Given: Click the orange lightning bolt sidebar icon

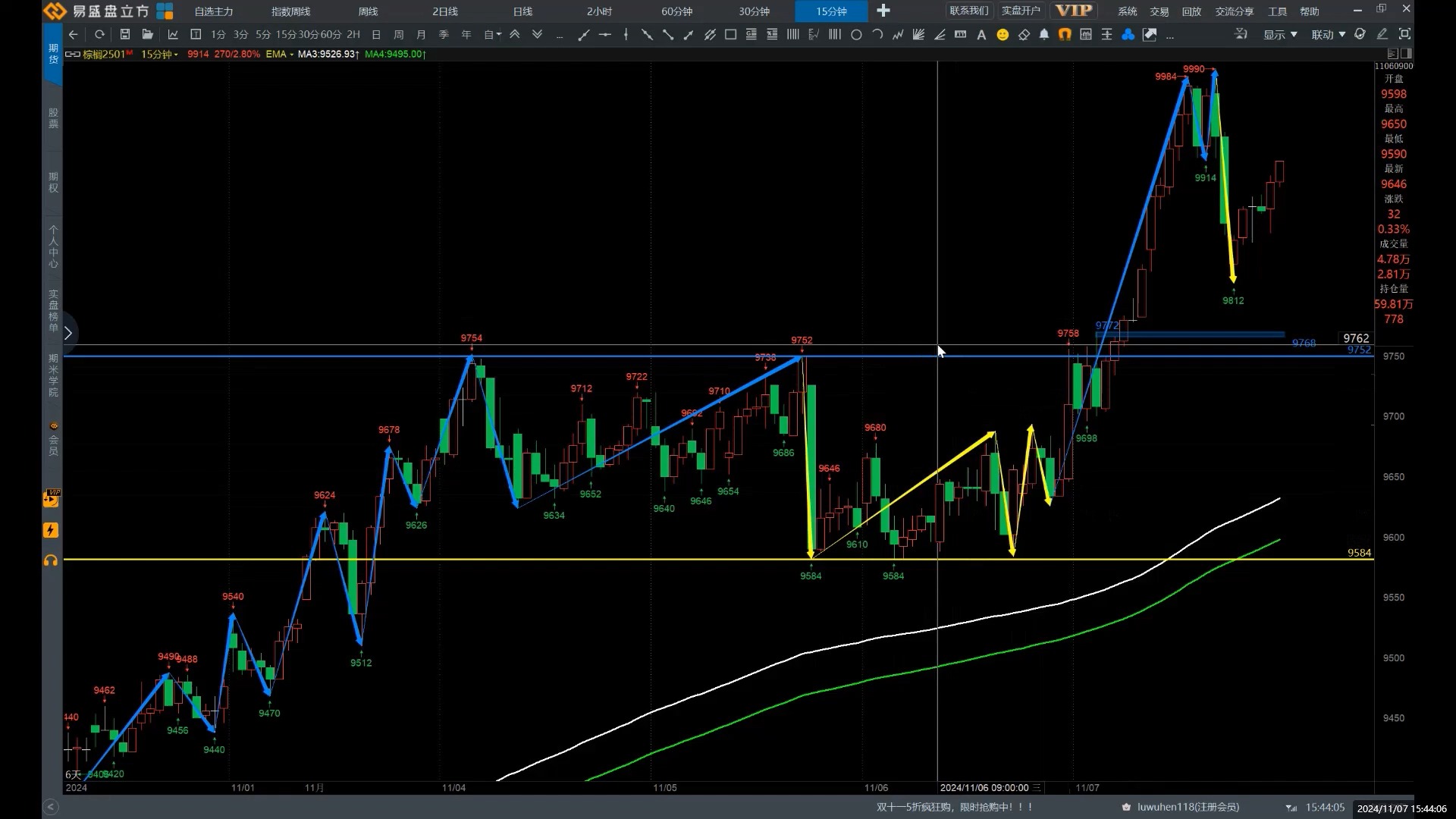Looking at the screenshot, I should pos(51,530).
